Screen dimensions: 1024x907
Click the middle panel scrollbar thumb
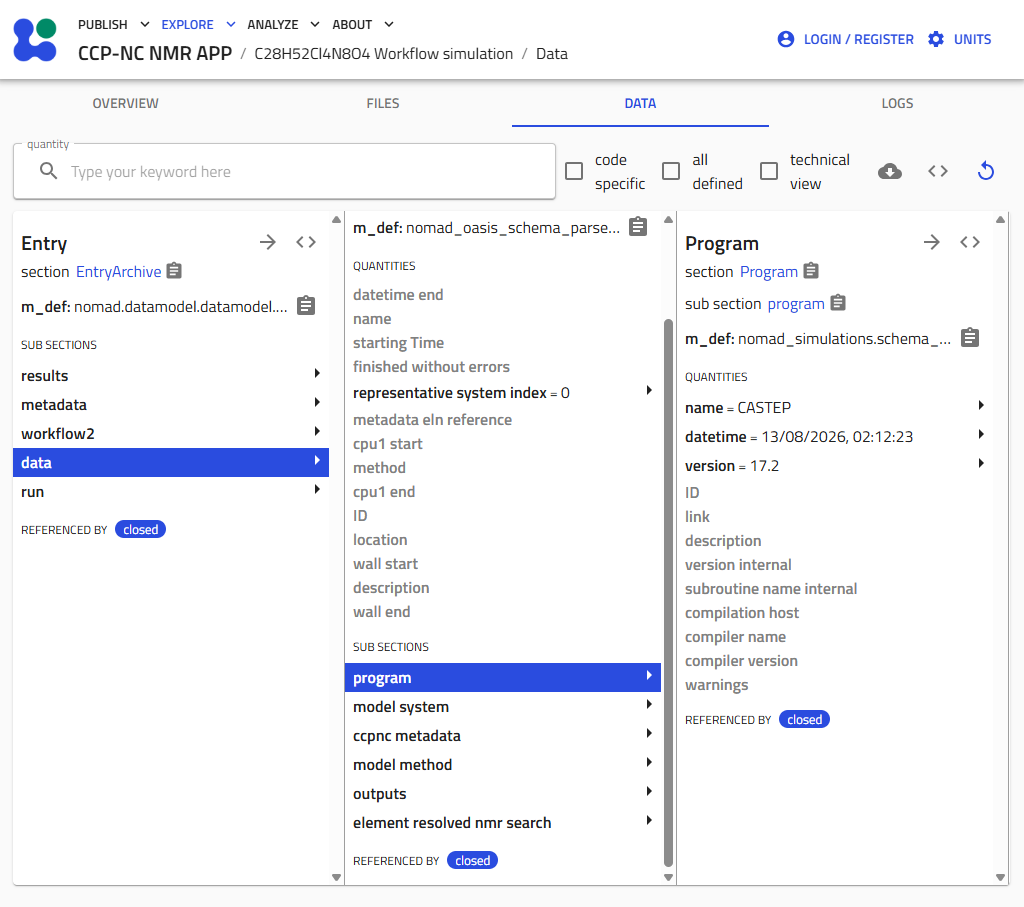point(668,592)
